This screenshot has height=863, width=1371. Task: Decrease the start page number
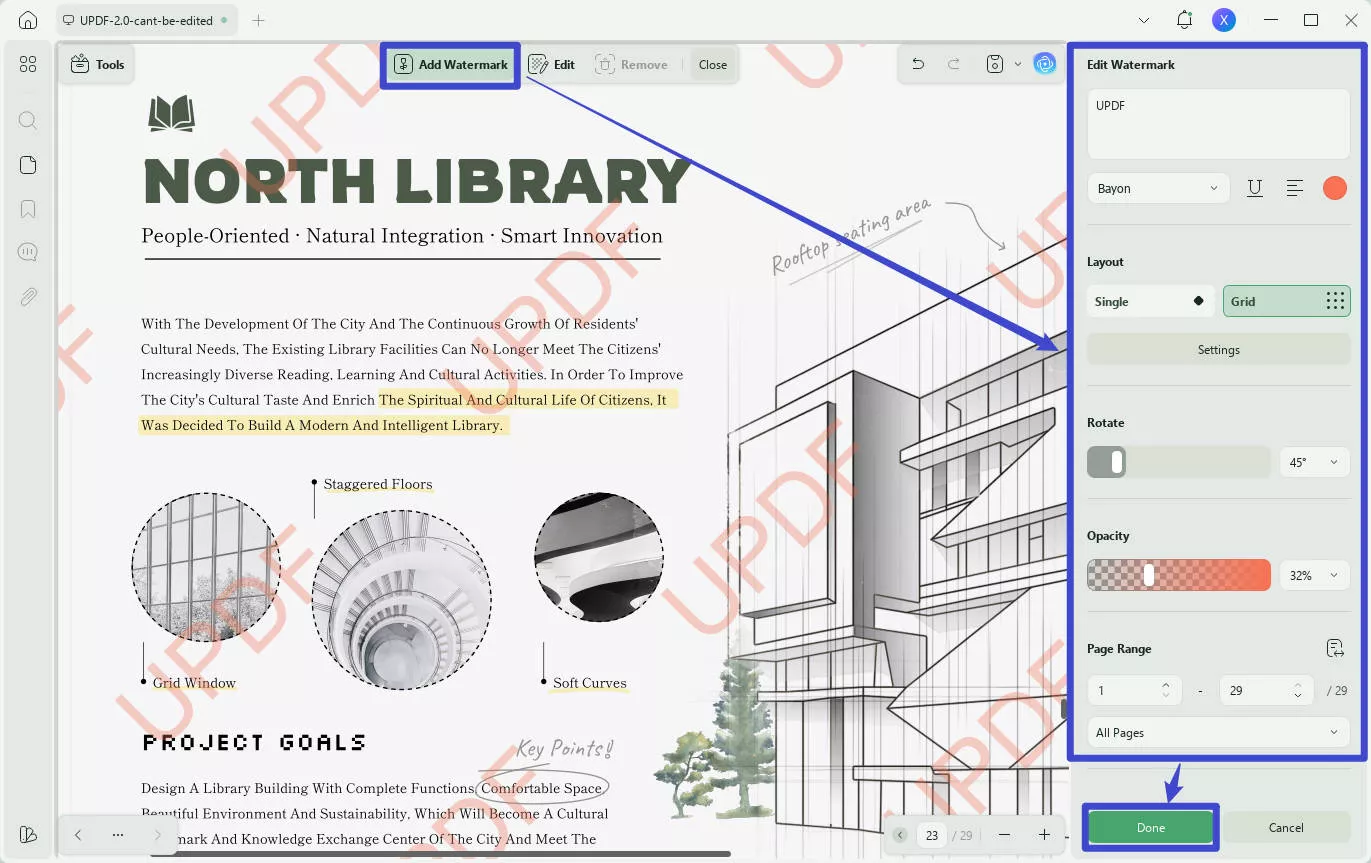pyautogui.click(x=1165, y=695)
